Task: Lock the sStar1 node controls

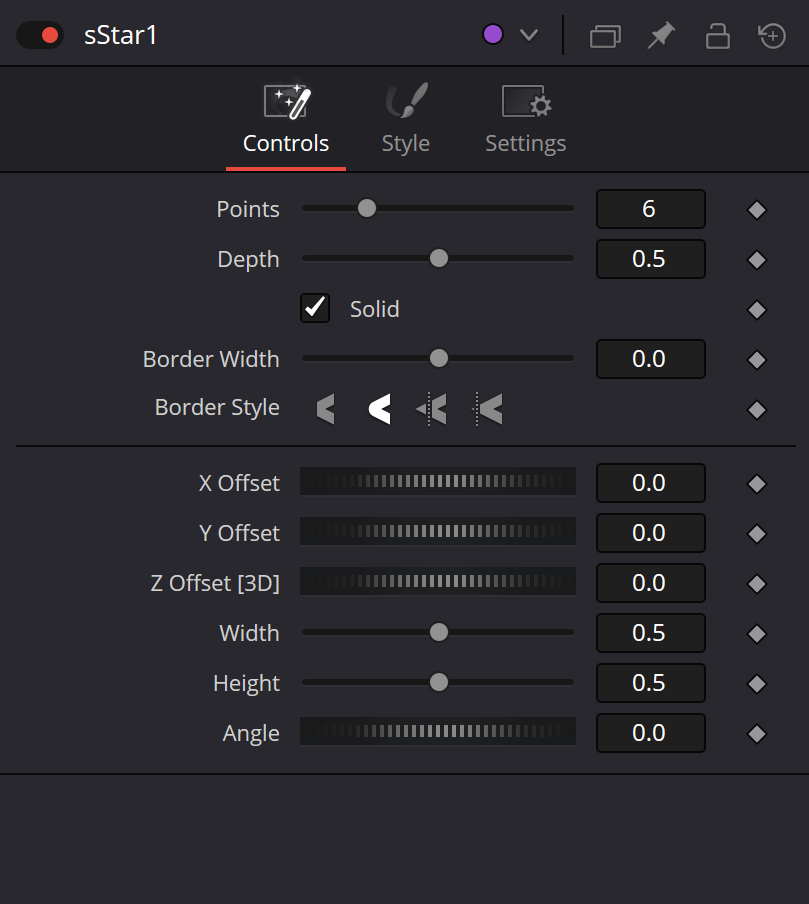Action: 718,36
